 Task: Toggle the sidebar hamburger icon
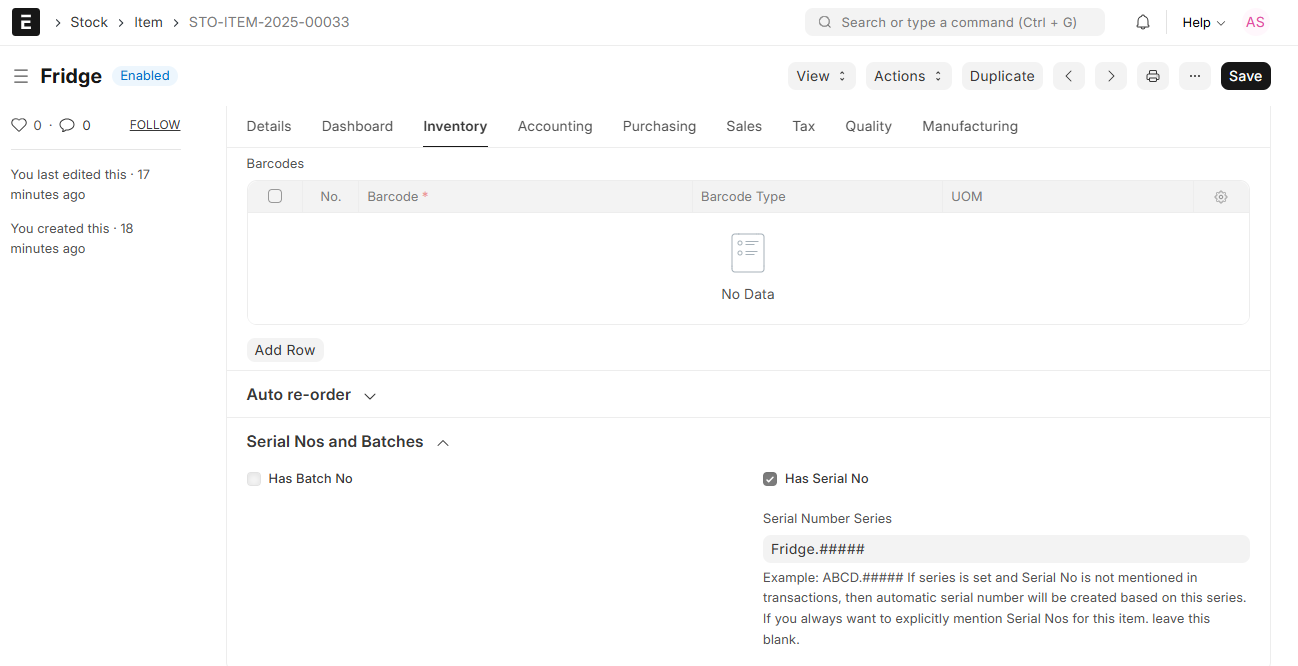[20, 76]
